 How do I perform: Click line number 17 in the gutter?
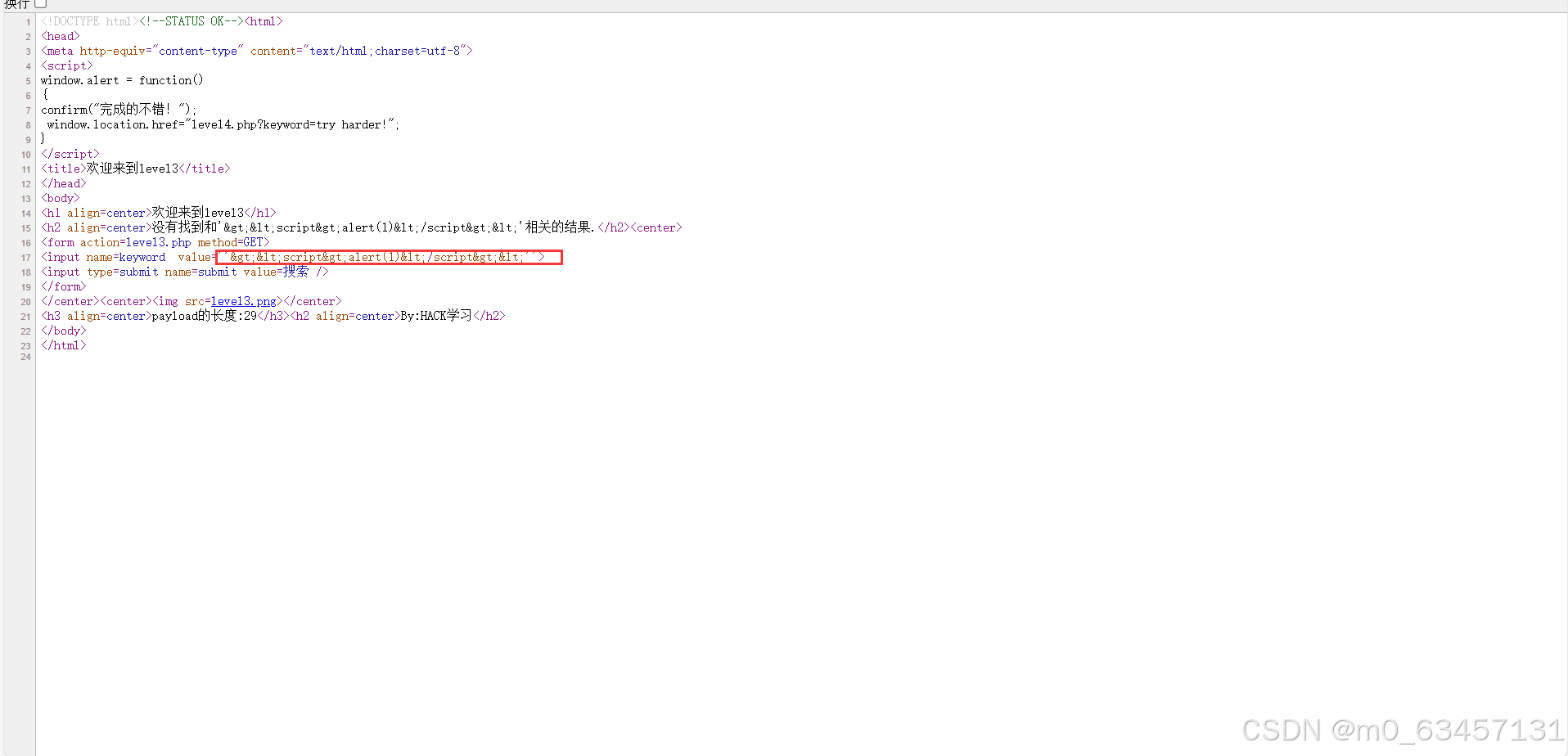point(25,258)
